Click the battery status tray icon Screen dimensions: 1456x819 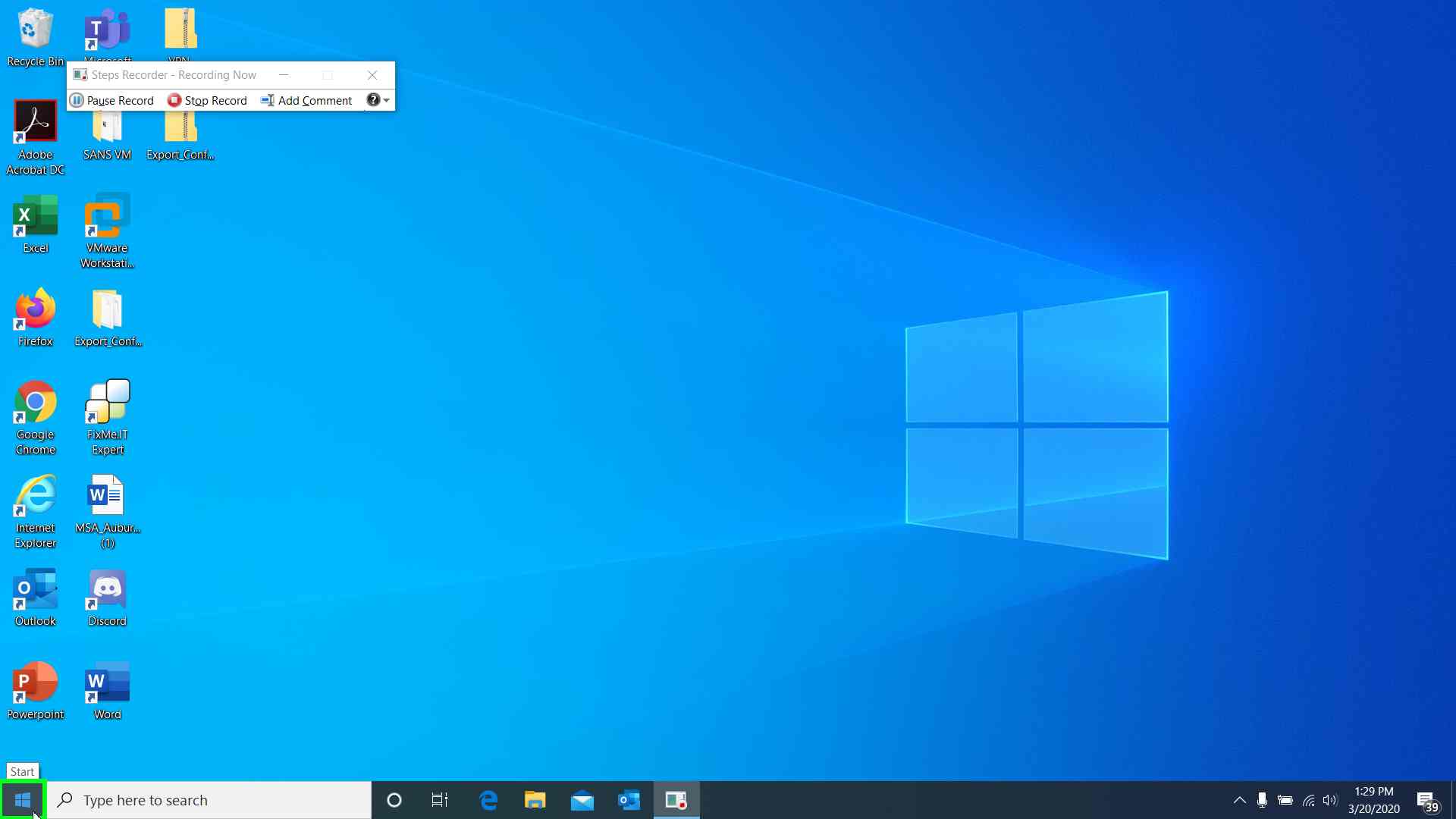(x=1285, y=800)
